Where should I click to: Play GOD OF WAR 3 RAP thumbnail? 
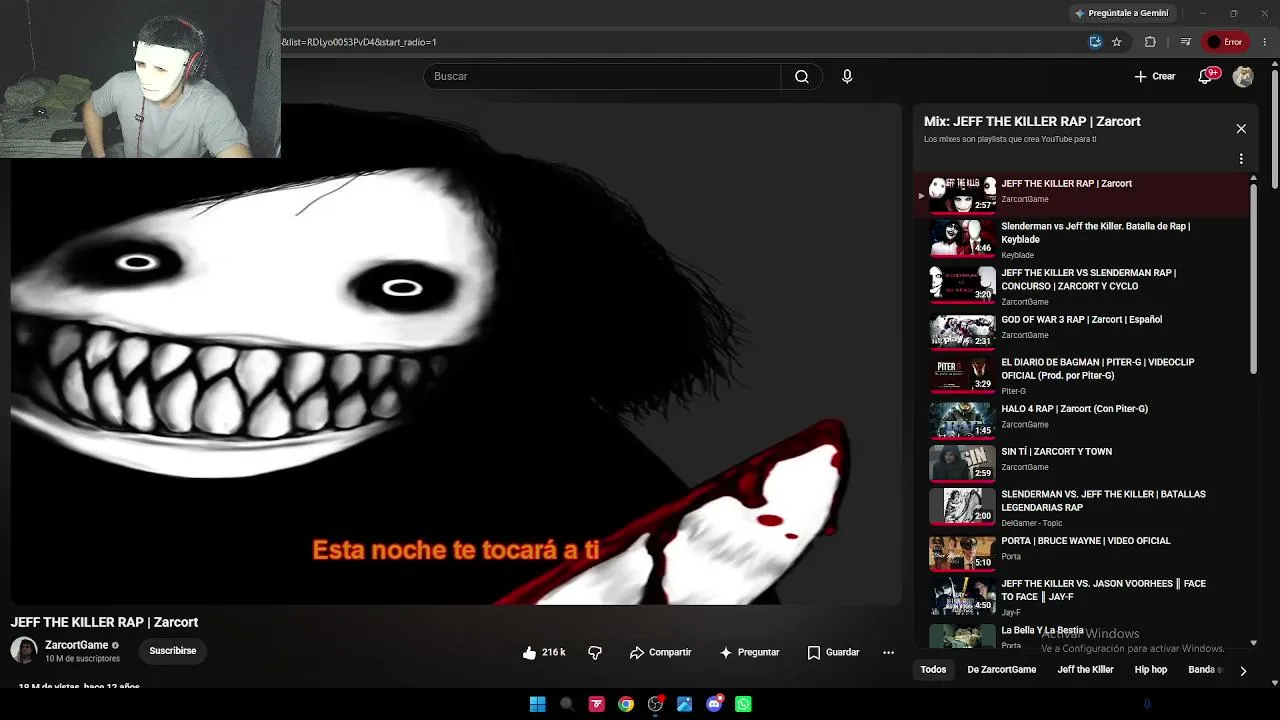coord(962,330)
